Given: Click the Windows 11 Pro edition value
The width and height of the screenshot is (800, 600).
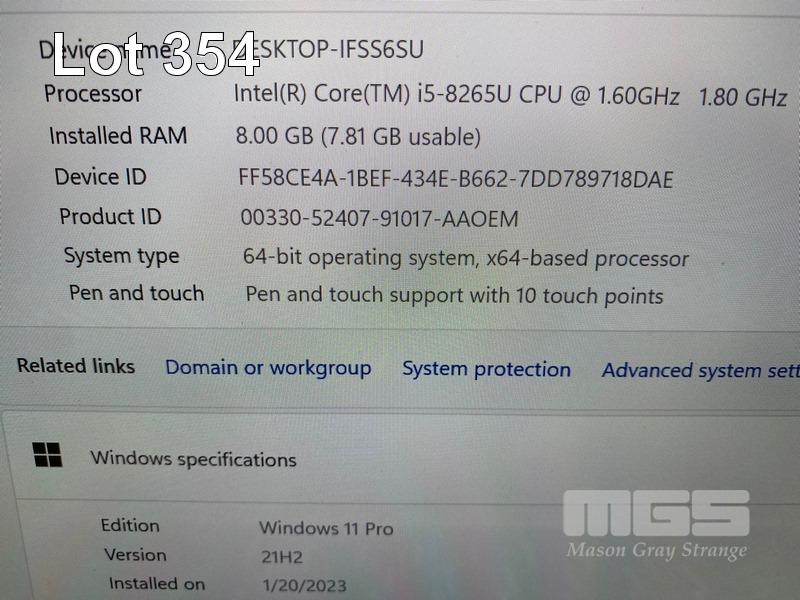Looking at the screenshot, I should [326, 528].
